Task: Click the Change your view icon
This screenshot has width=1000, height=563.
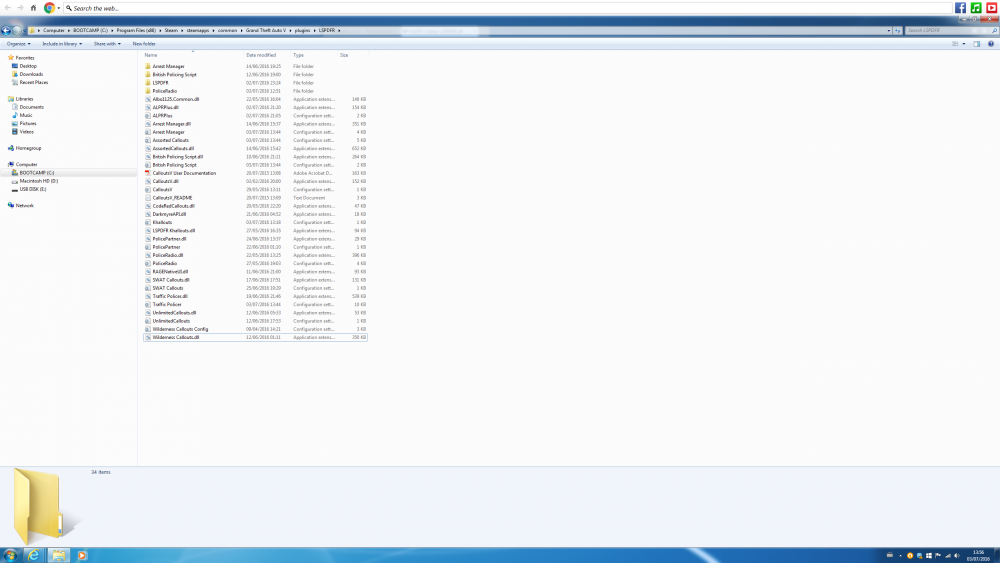Action: 955,44
